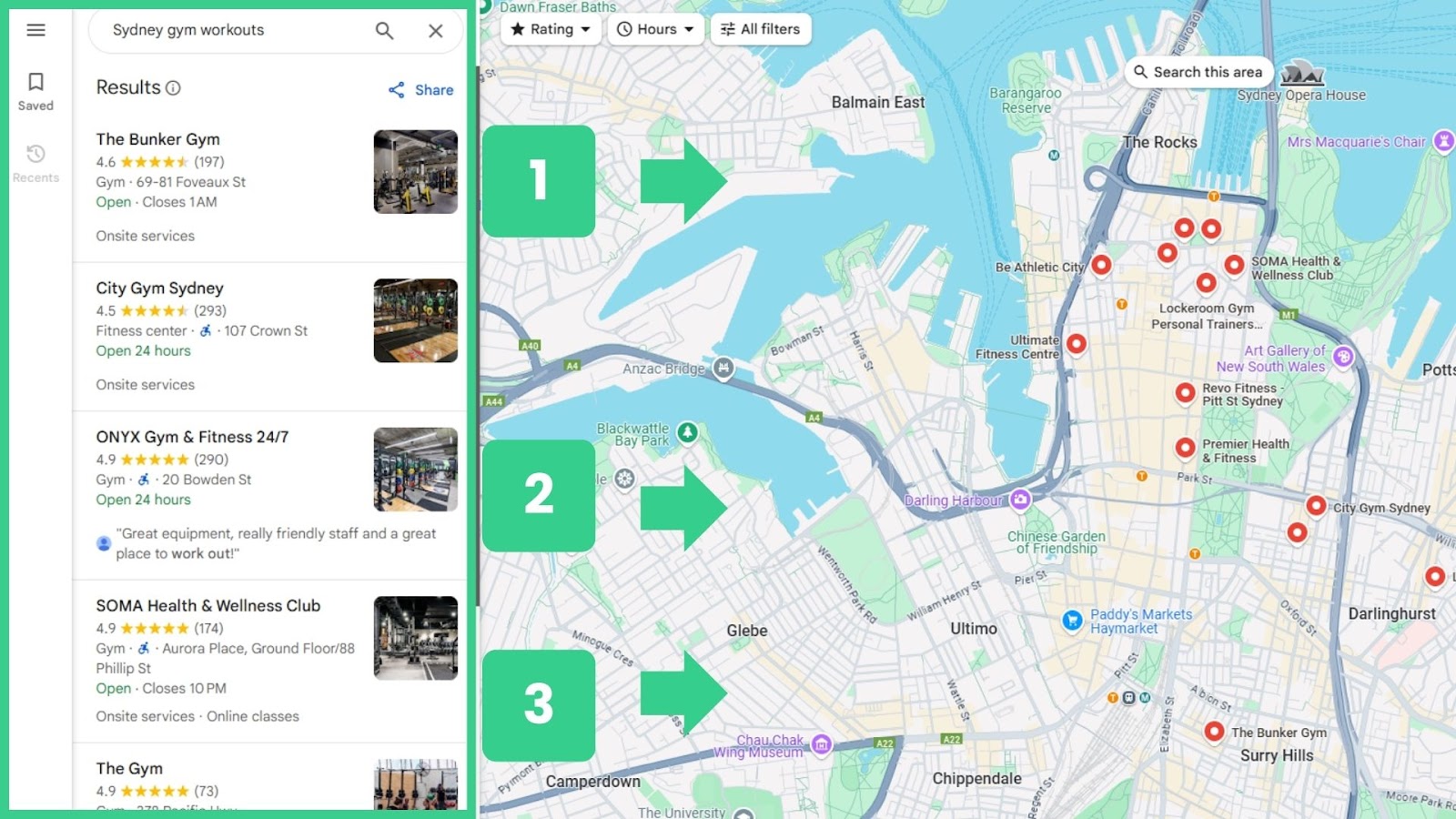Open Saved places in the sidebar
The height and width of the screenshot is (819, 1456).
point(35,92)
